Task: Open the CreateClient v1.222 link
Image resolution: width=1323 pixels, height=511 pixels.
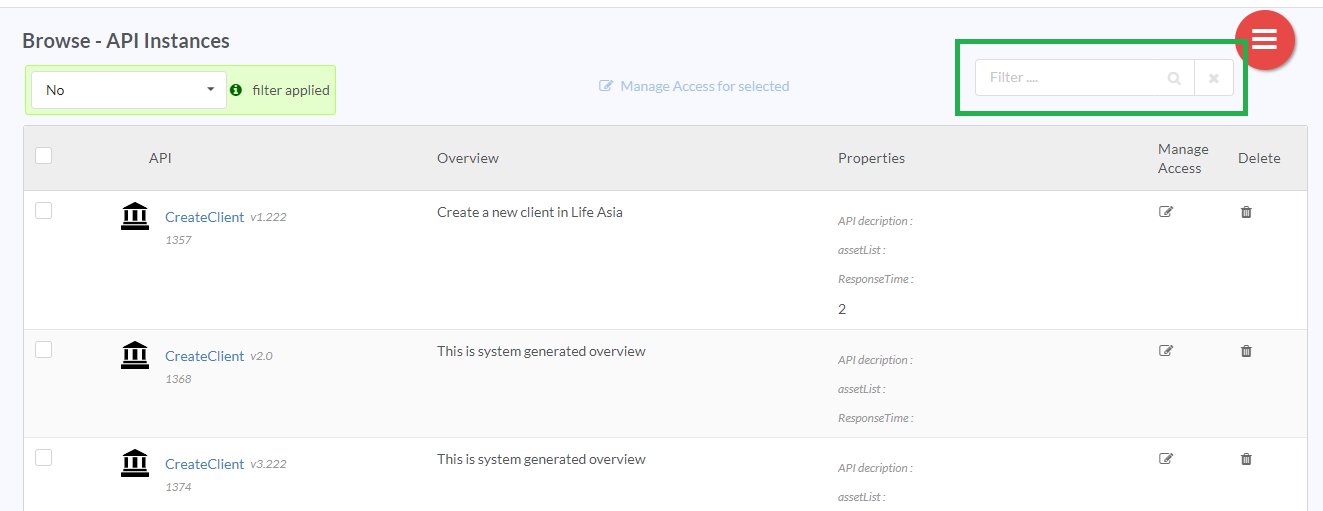Action: point(204,217)
